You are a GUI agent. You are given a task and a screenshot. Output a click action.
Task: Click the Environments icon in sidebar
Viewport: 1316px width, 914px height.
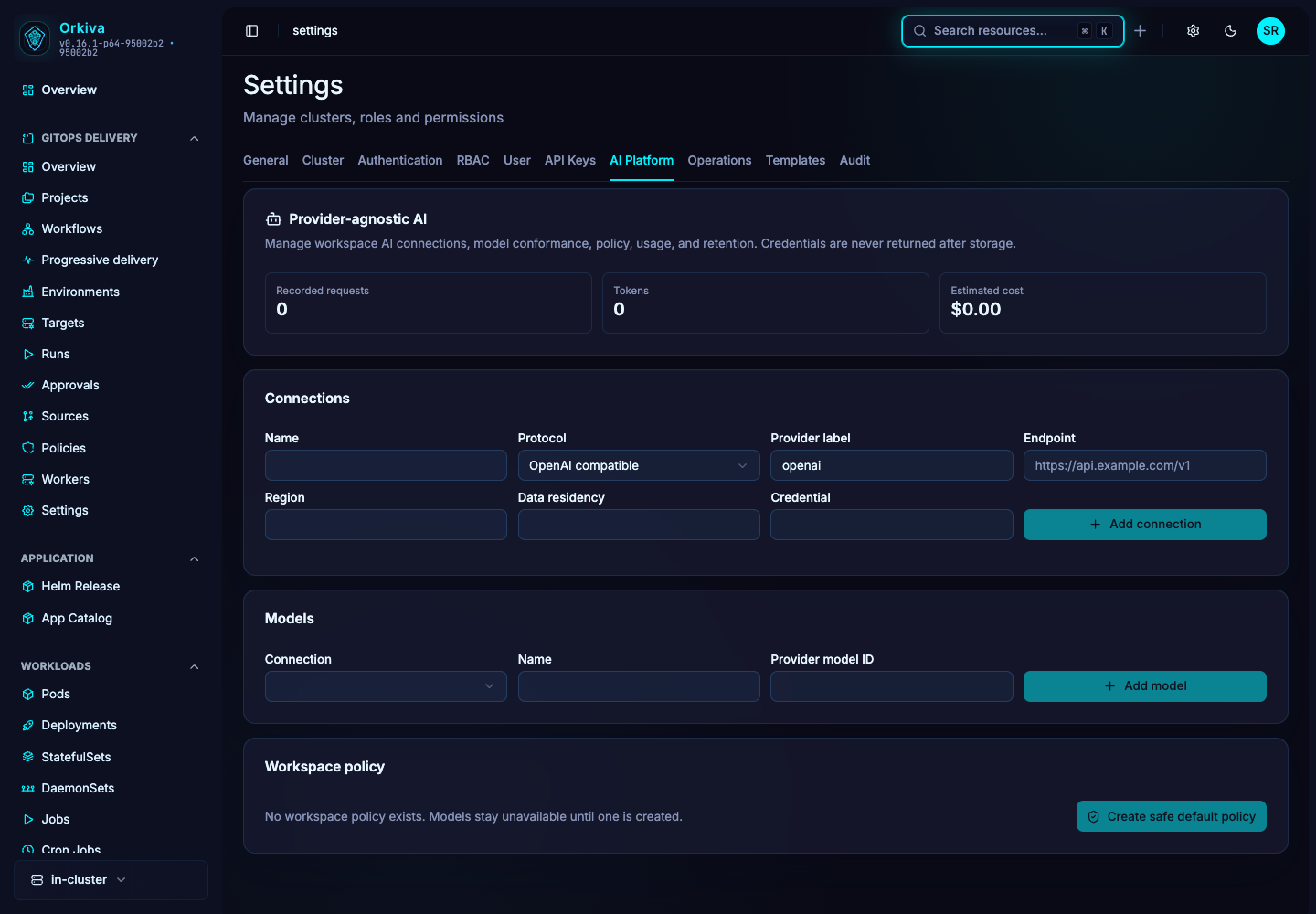[x=28, y=292]
